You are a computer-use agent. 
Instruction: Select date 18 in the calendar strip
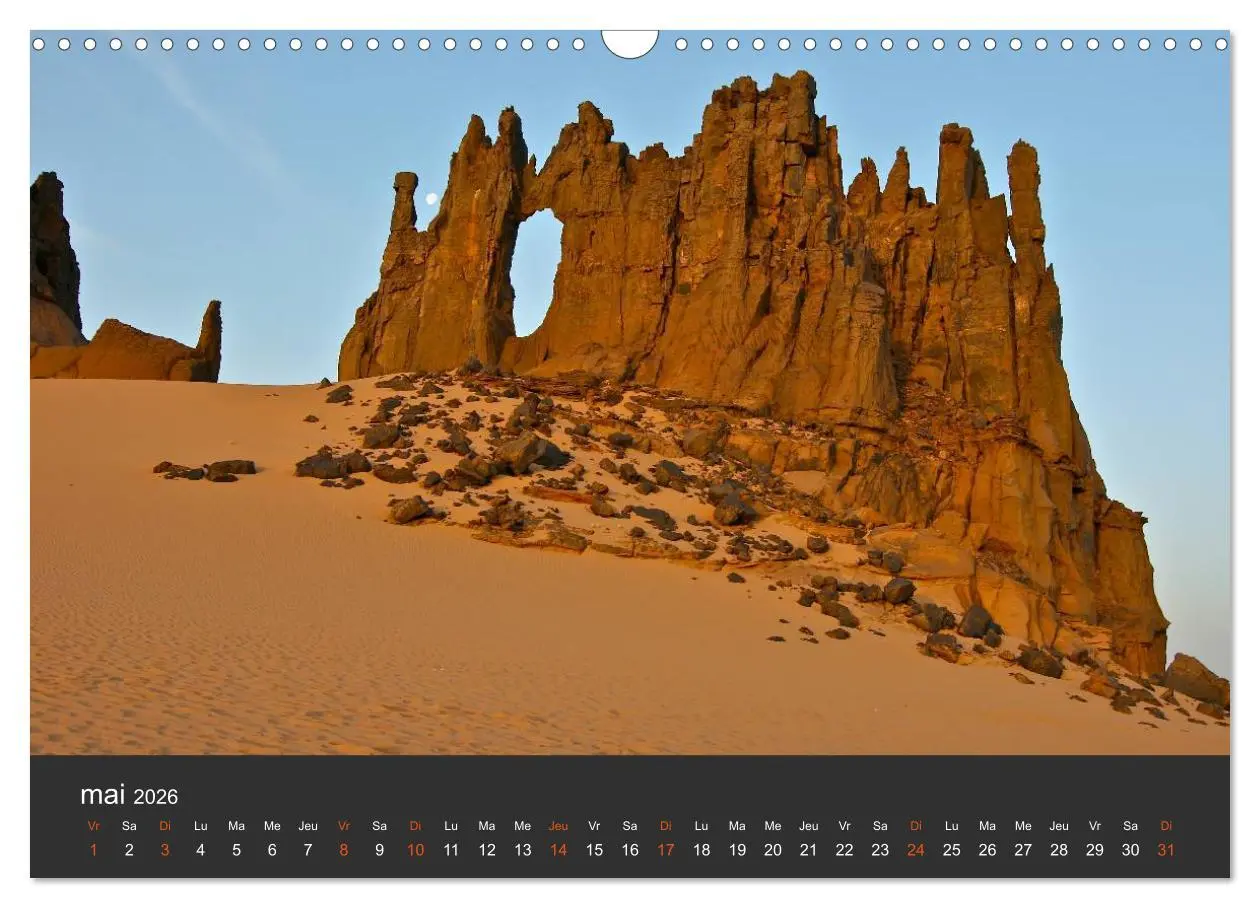click(x=701, y=850)
